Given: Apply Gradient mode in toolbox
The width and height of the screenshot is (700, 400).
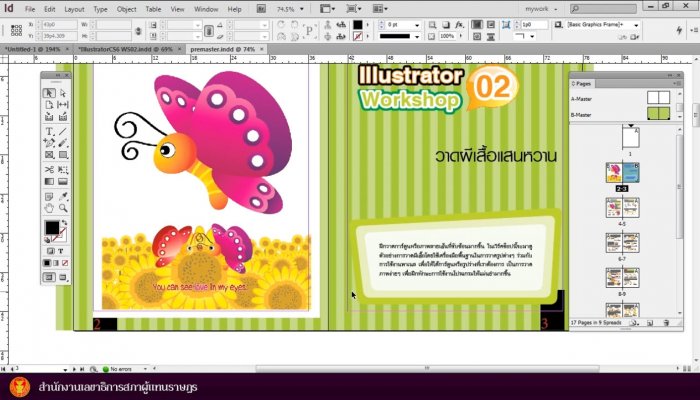Looking at the screenshot, I should point(56,263).
